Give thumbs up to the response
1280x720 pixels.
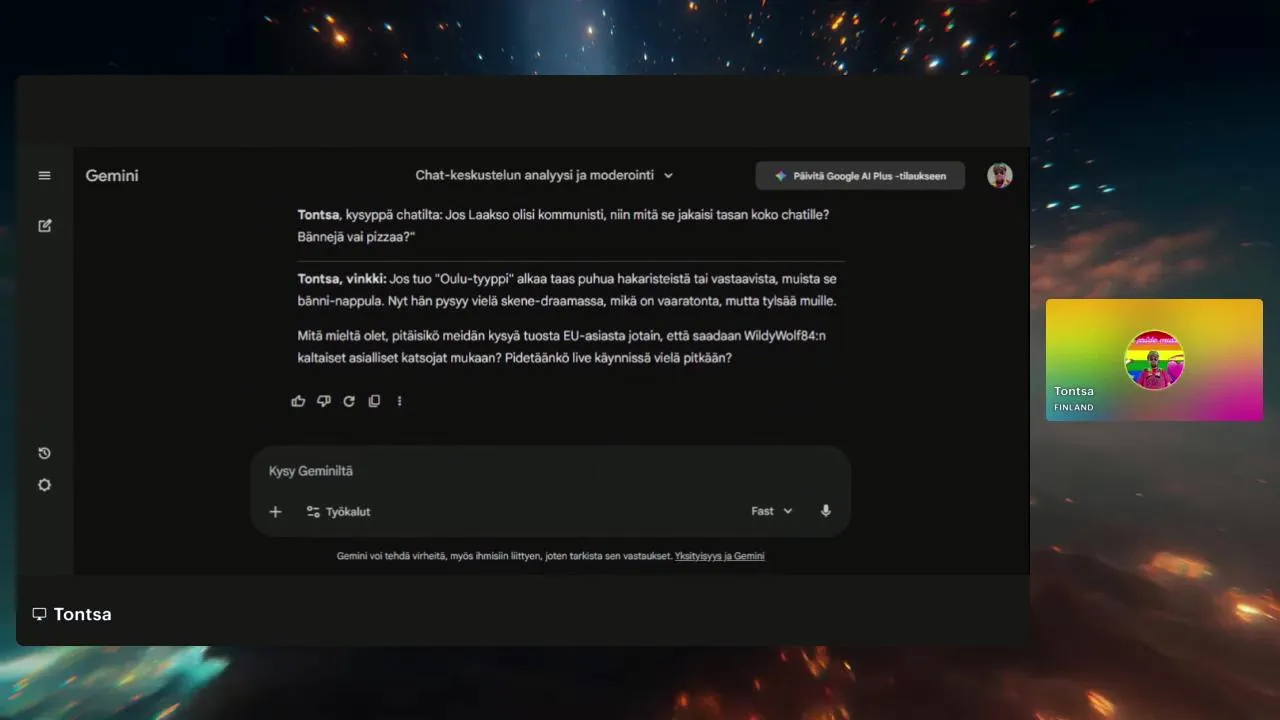298,401
